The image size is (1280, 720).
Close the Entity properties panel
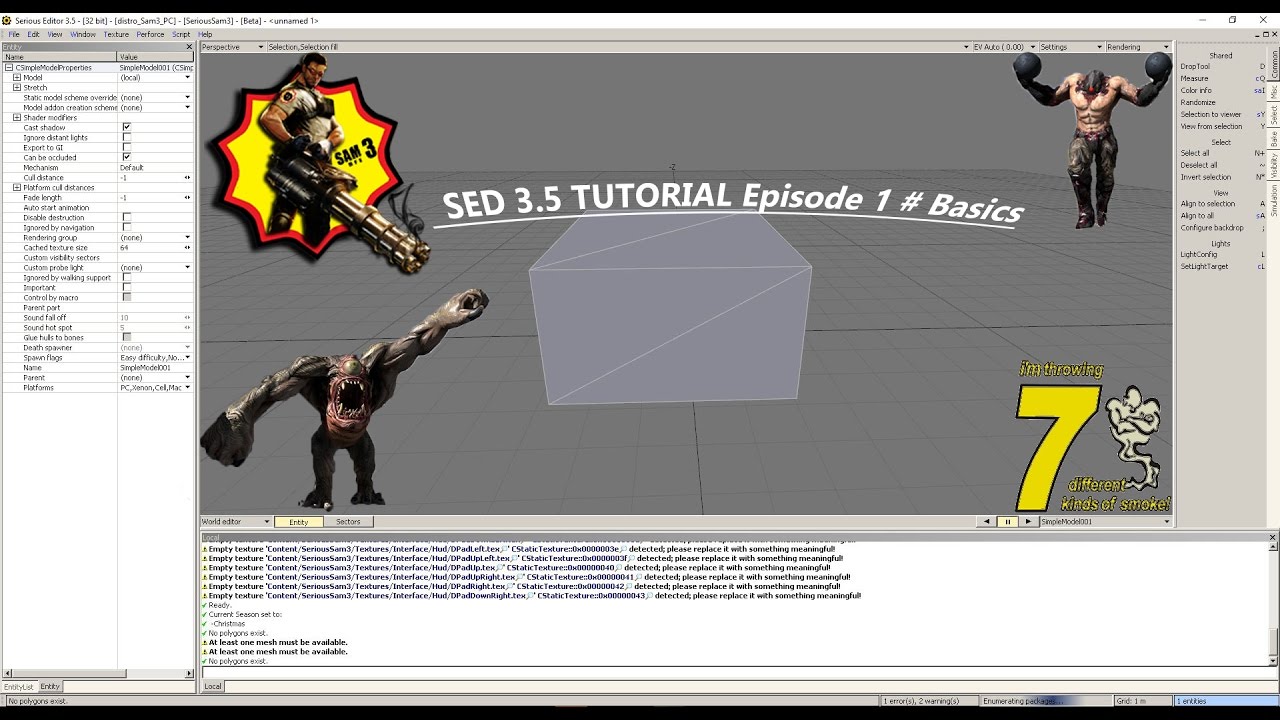point(189,47)
